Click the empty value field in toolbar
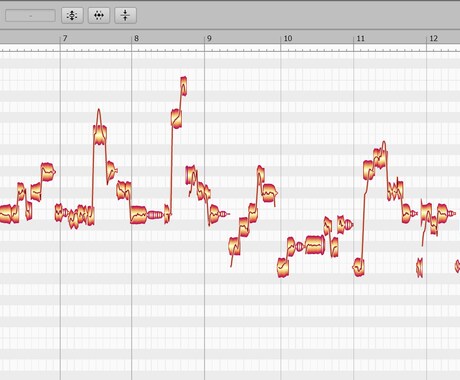 pyautogui.click(x=30, y=16)
